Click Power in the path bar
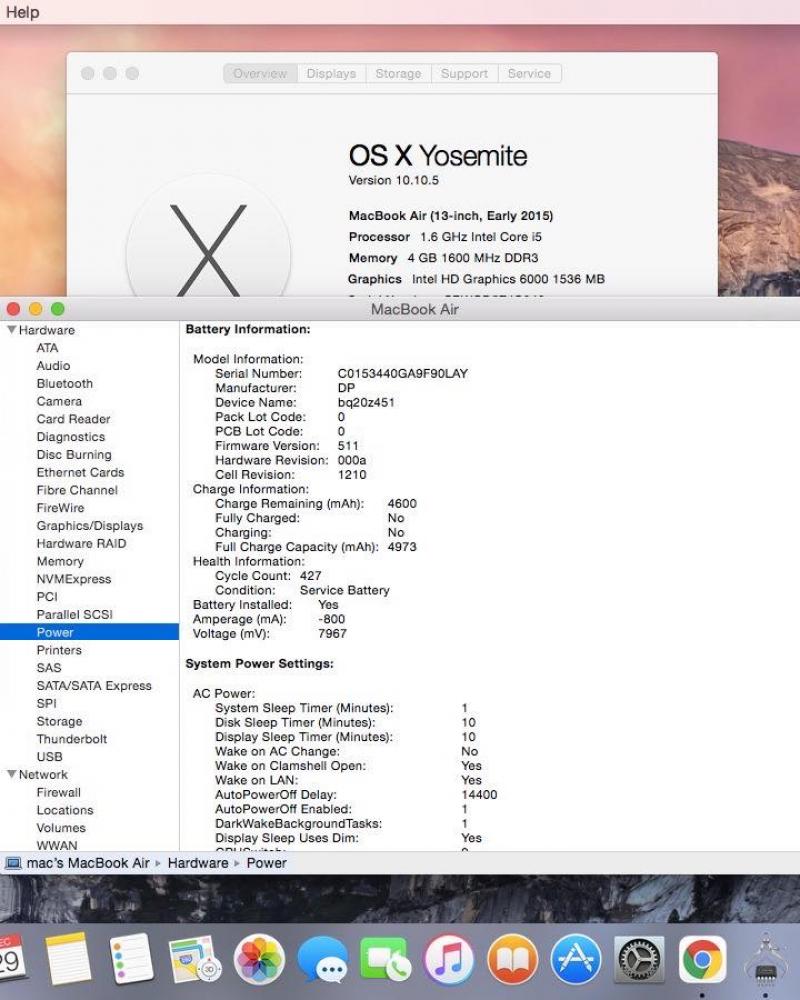Image resolution: width=800 pixels, height=1000 pixels. (x=267, y=863)
